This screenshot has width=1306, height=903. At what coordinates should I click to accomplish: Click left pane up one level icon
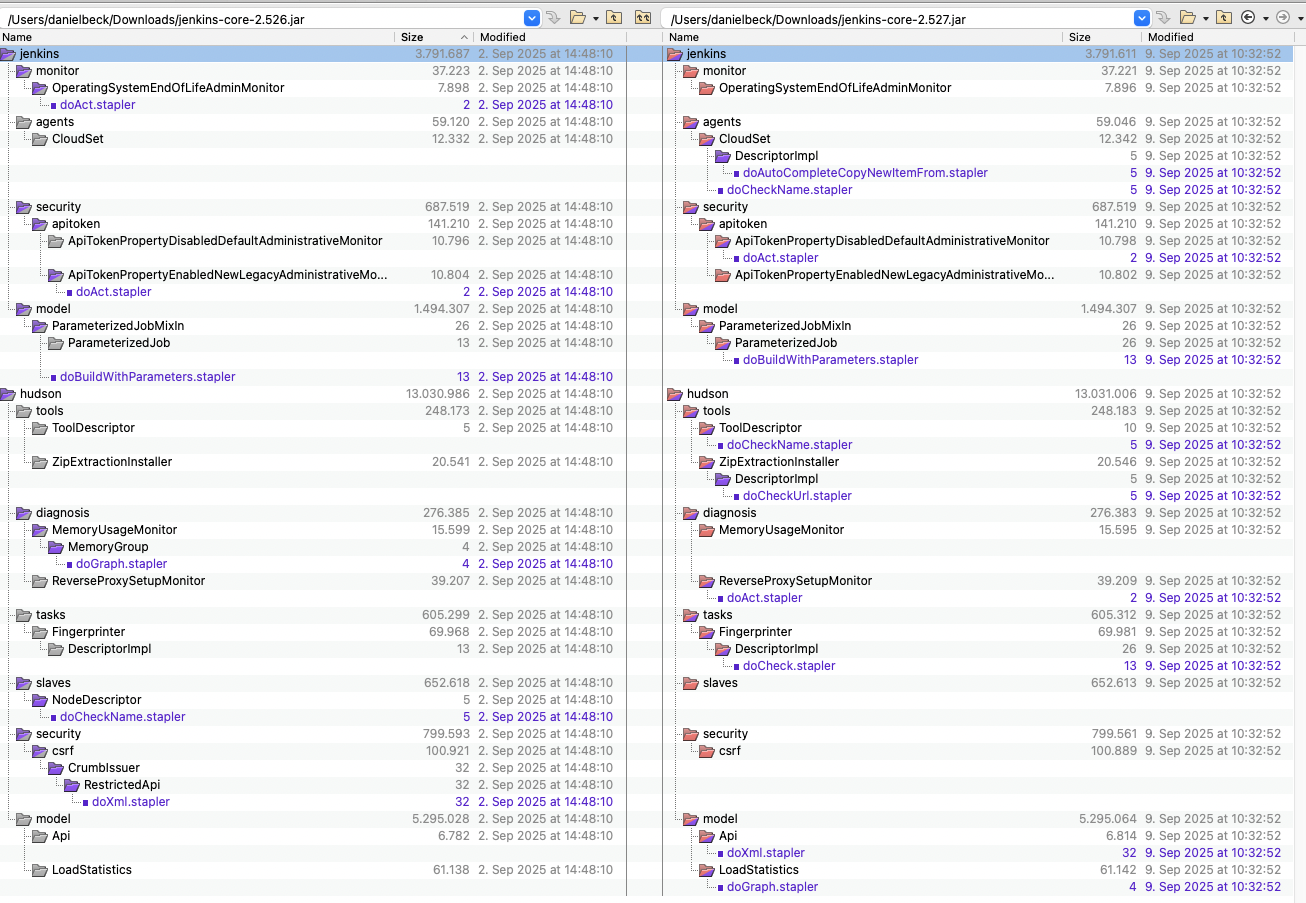pos(615,18)
